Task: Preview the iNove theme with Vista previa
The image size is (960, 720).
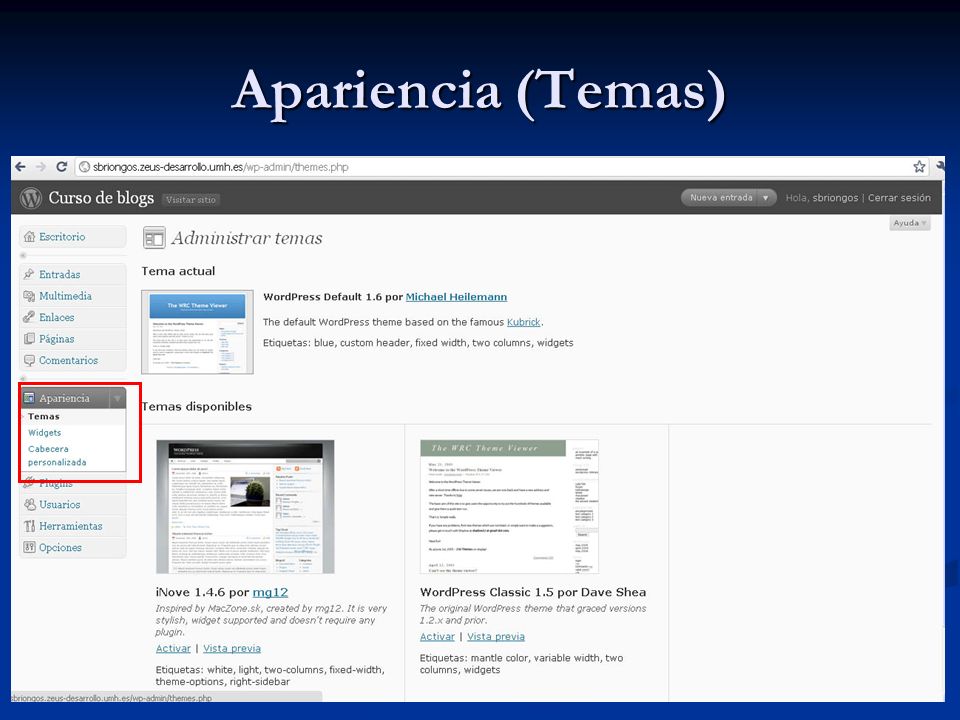Action: click(232, 648)
